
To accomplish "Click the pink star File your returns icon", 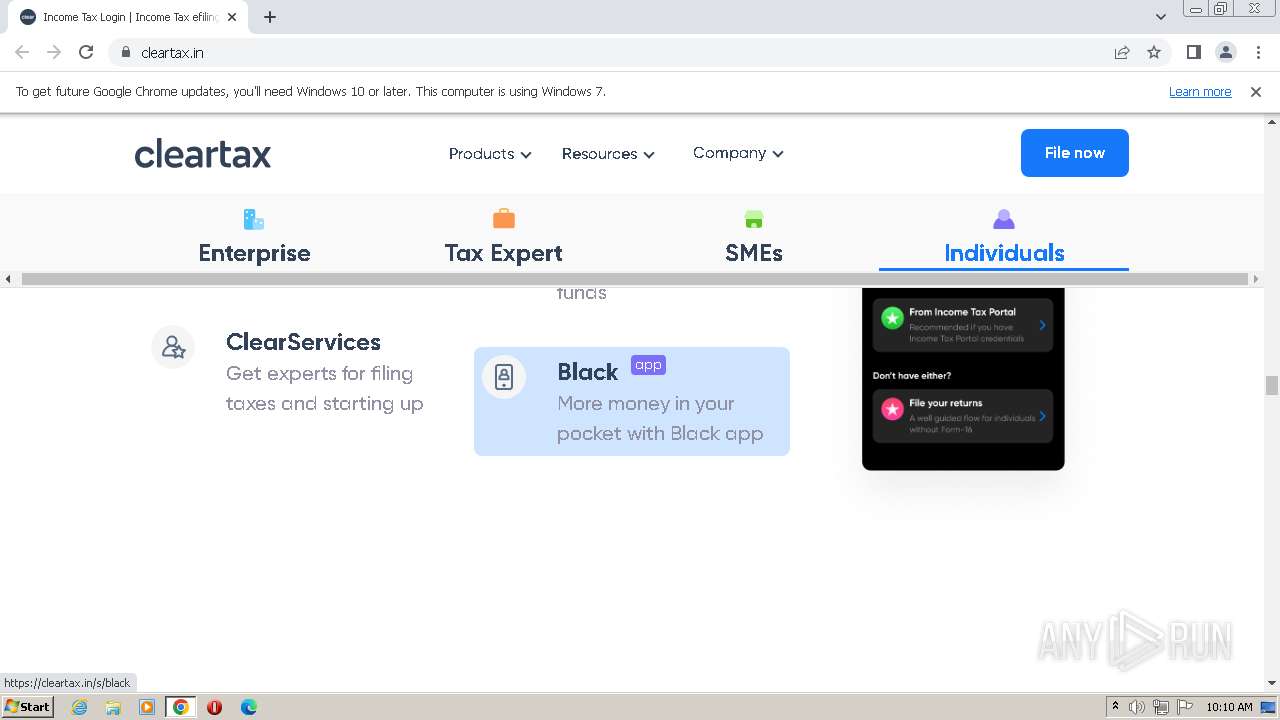I will [x=892, y=408].
